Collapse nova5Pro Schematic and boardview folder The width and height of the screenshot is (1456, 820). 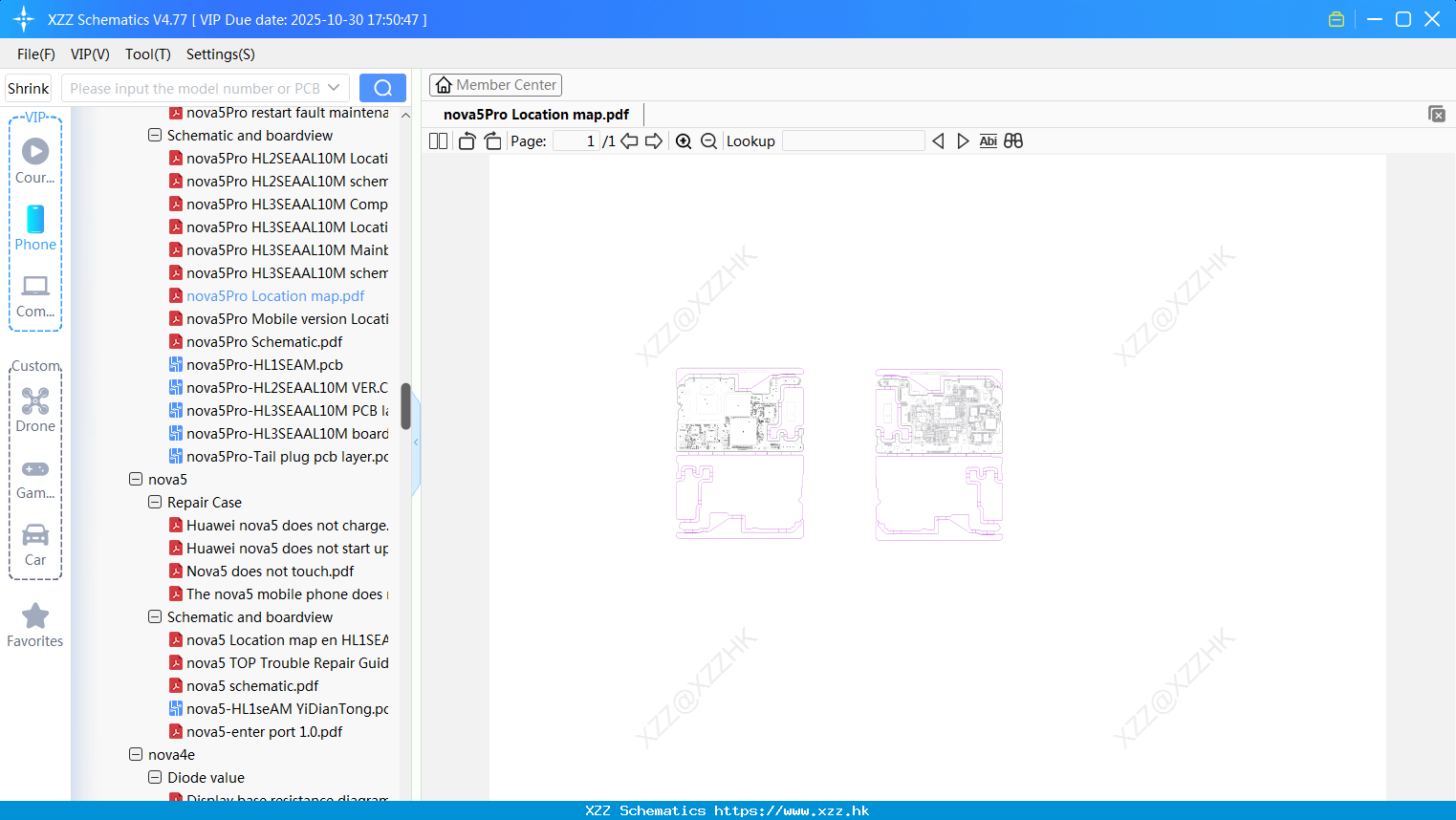click(x=155, y=136)
